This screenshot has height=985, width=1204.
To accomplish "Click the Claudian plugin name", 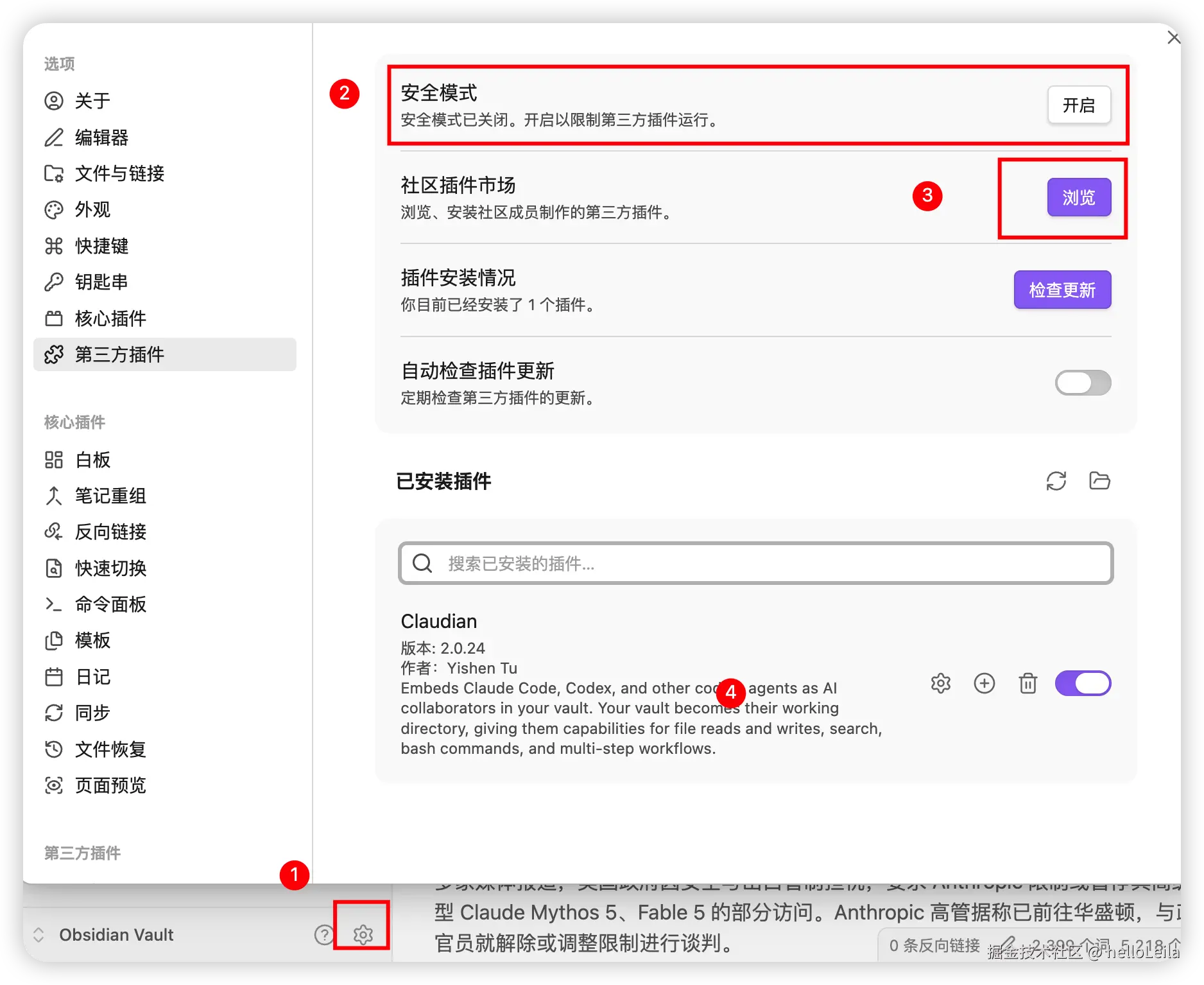I will (439, 621).
